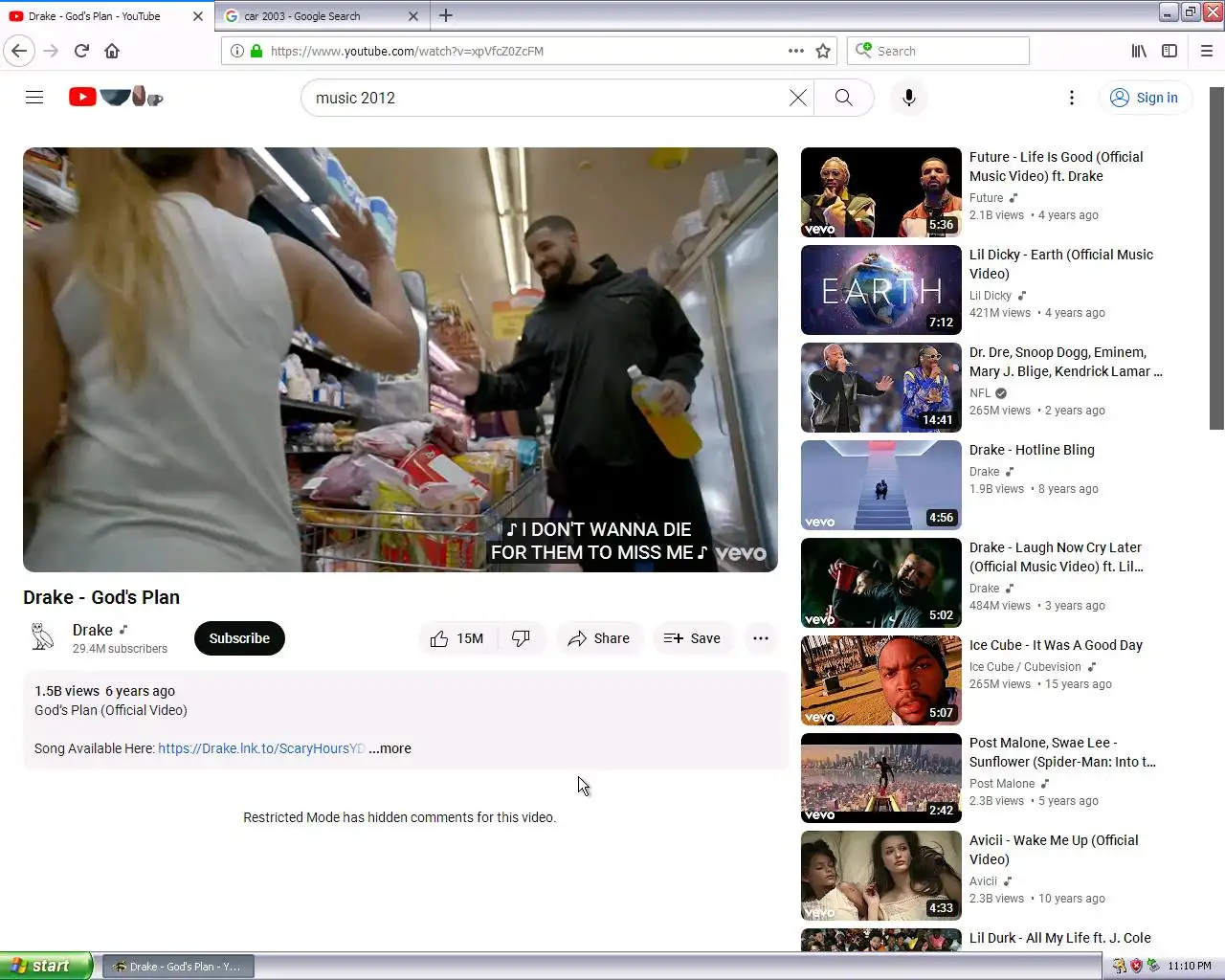
Task: Select Drake - God's Plan taskbar button
Action: pos(178,967)
